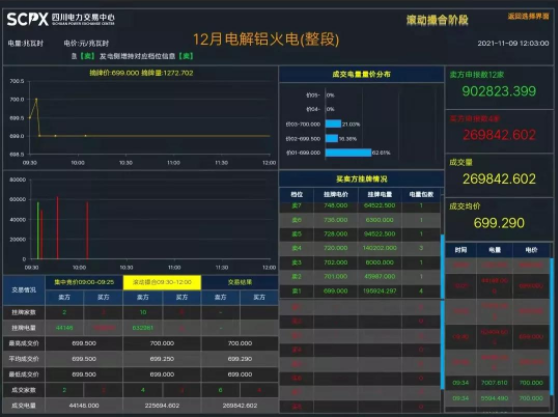This screenshot has height=417, width=558.
Task: Click the tallest red bar in volume chart
Action: [x=57, y=227]
